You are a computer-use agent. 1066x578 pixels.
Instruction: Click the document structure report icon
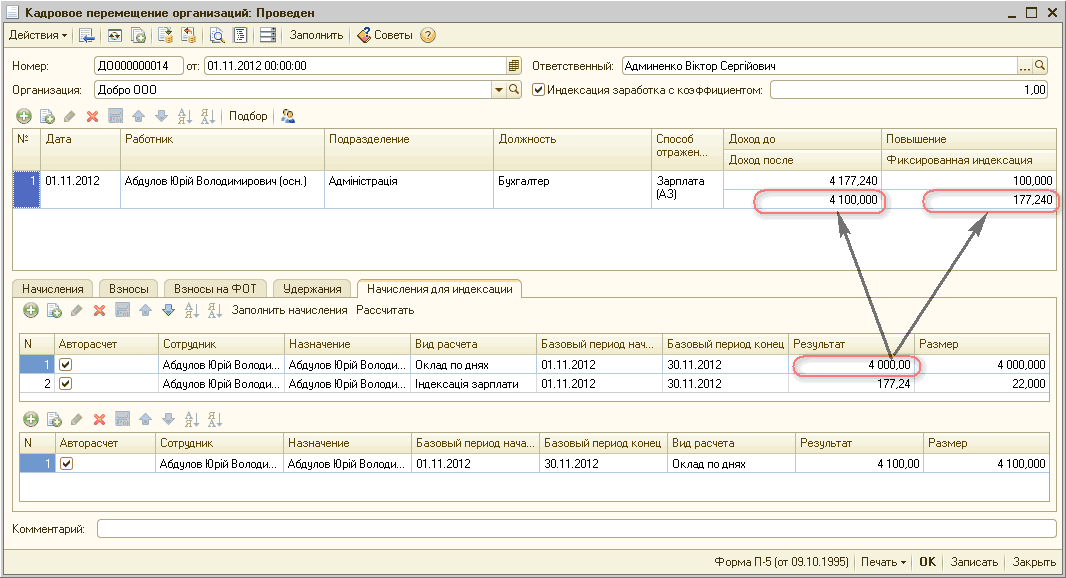coord(240,35)
